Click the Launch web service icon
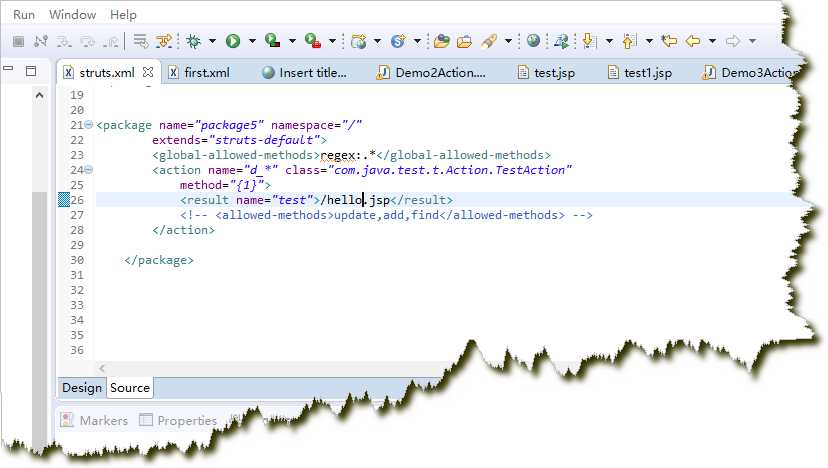828x468 pixels. pos(561,41)
